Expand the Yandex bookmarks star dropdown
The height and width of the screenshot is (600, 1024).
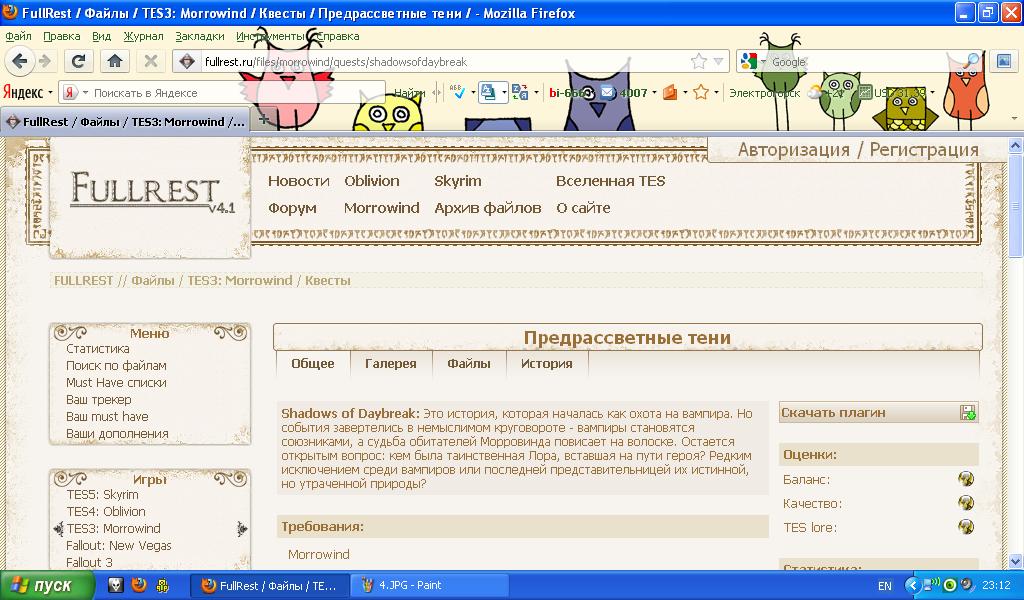[716, 93]
